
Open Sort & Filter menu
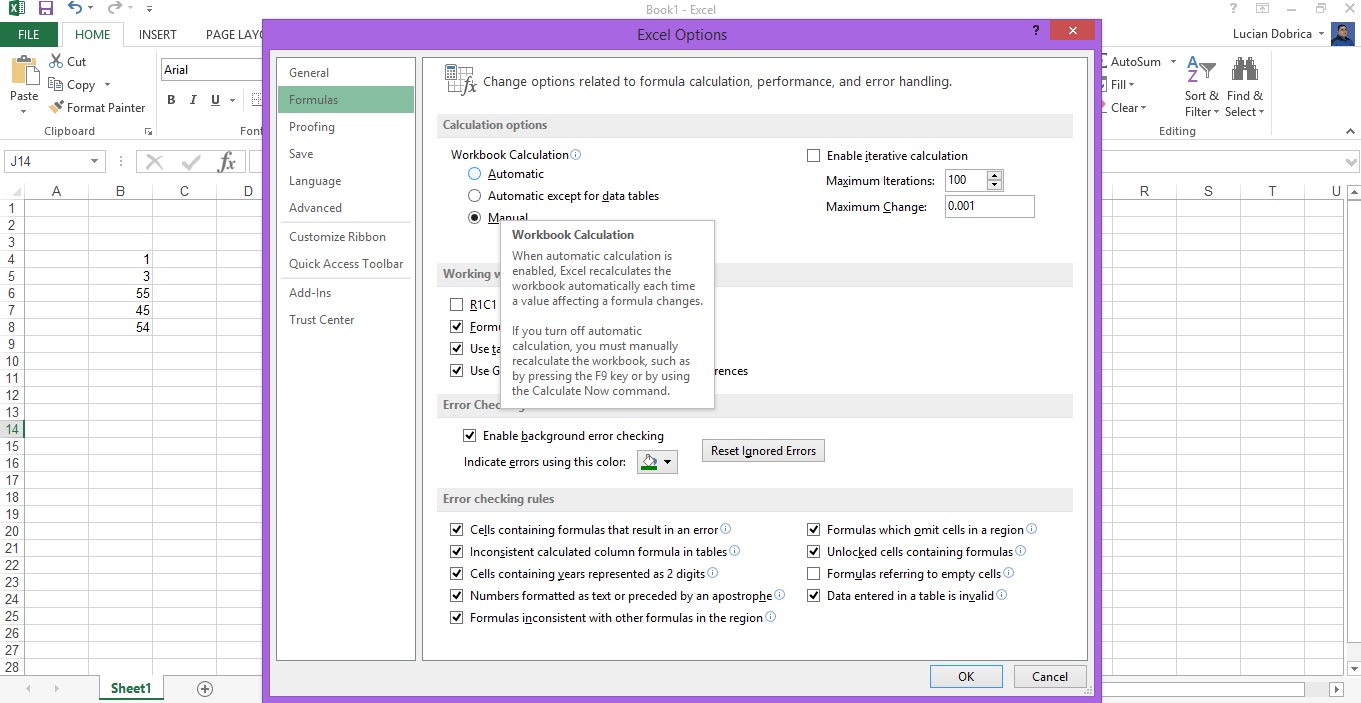(x=1201, y=87)
